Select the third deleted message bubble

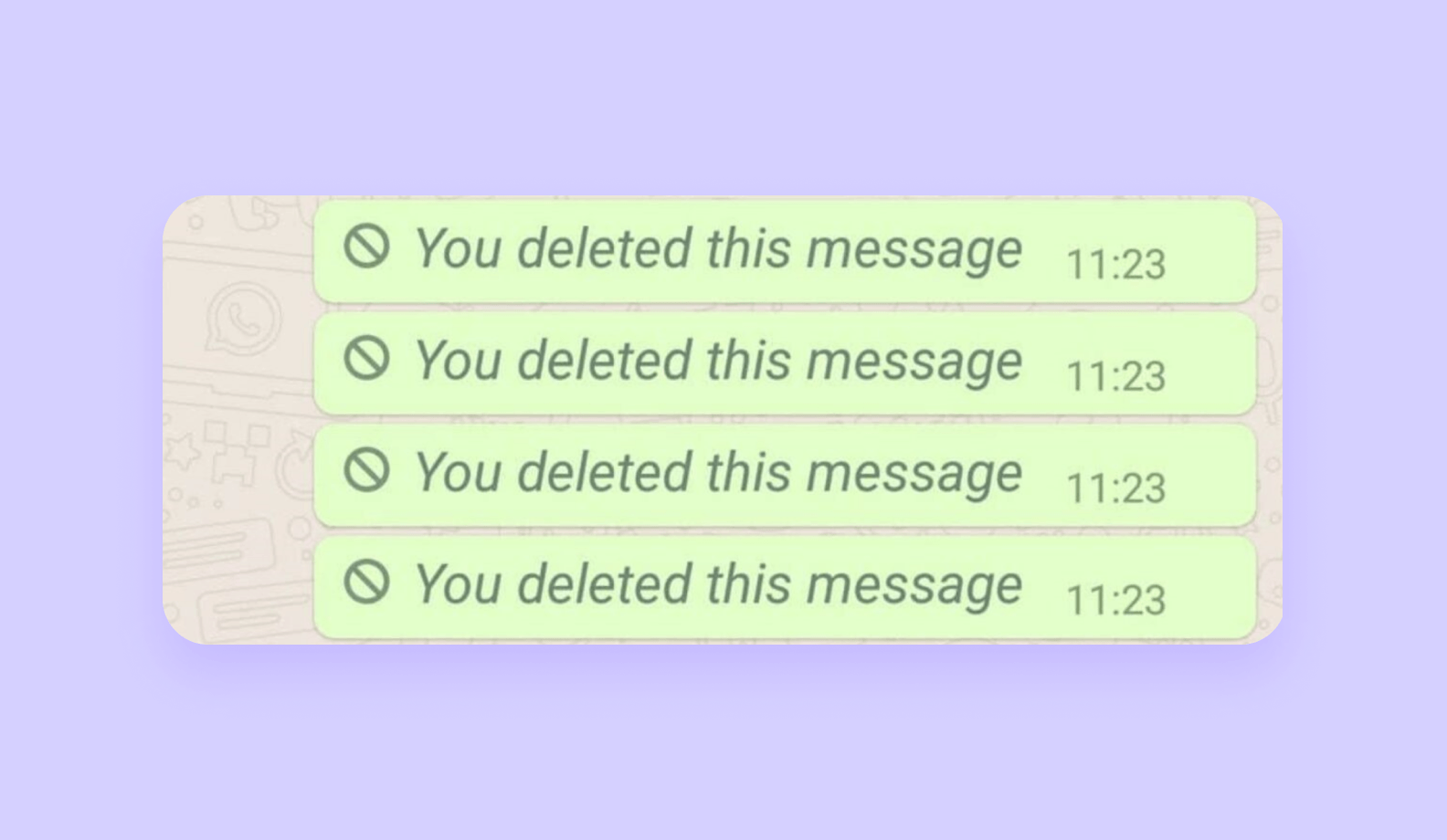pyautogui.click(x=786, y=475)
